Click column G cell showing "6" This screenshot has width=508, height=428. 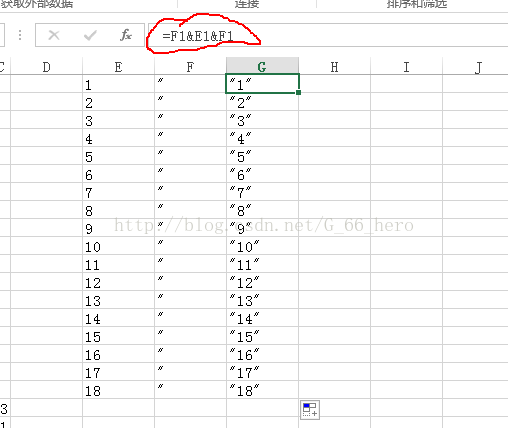pos(262,174)
